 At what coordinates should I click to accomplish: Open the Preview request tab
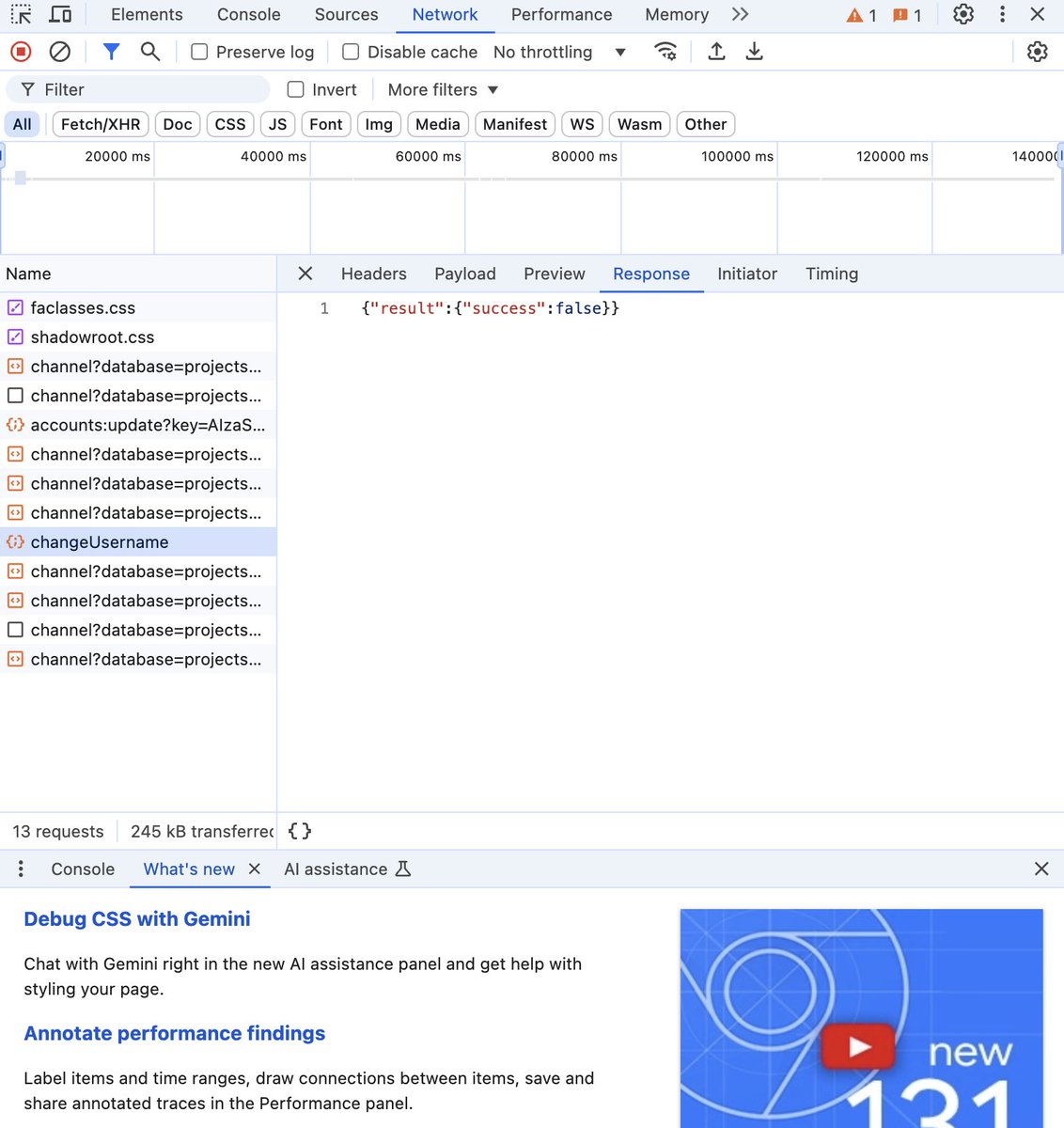pyautogui.click(x=555, y=274)
